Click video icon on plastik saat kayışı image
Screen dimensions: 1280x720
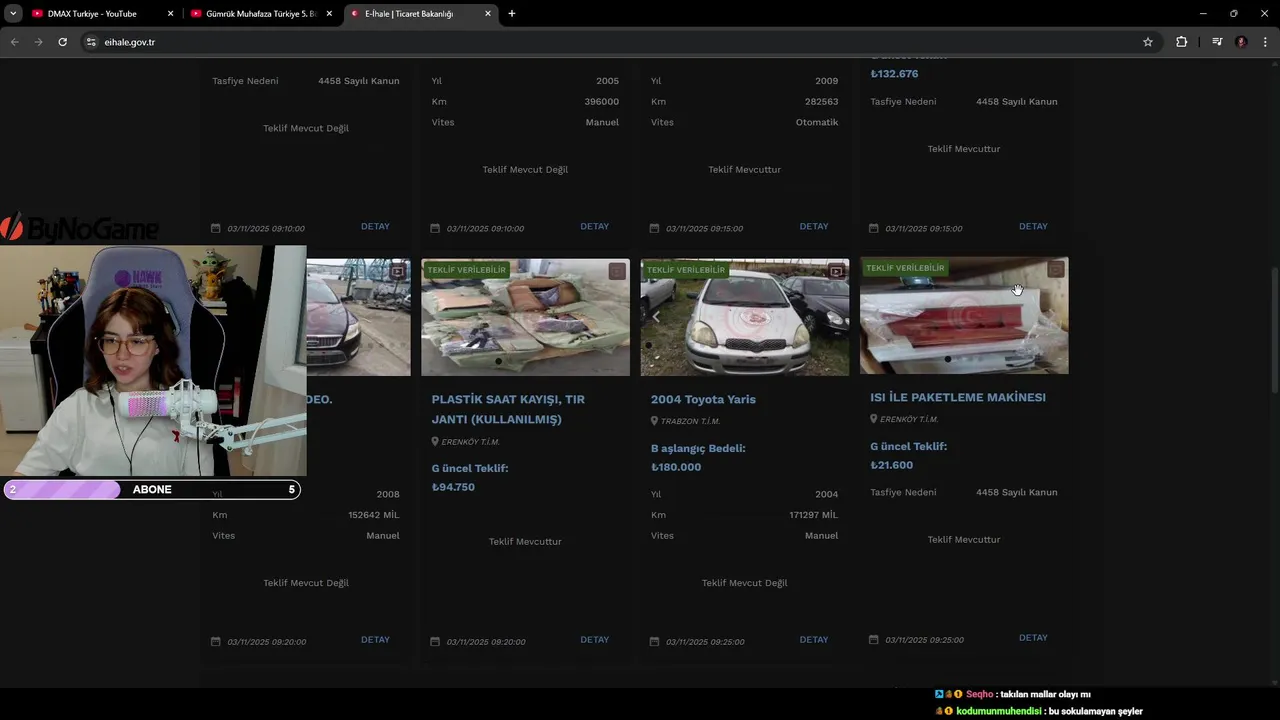617,271
